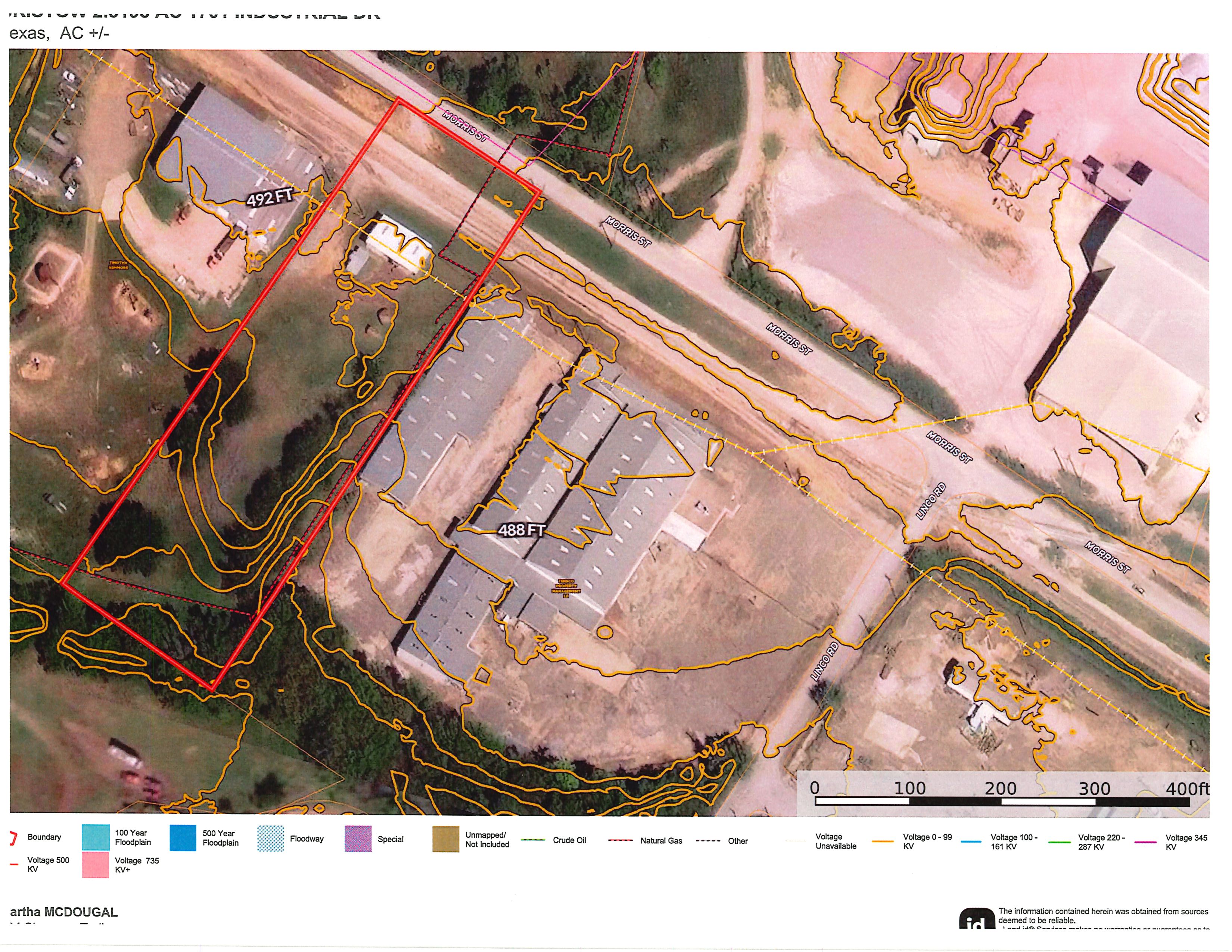Click the red dashed Natural Gas line symbol
The image size is (1232, 952).
coord(620,840)
